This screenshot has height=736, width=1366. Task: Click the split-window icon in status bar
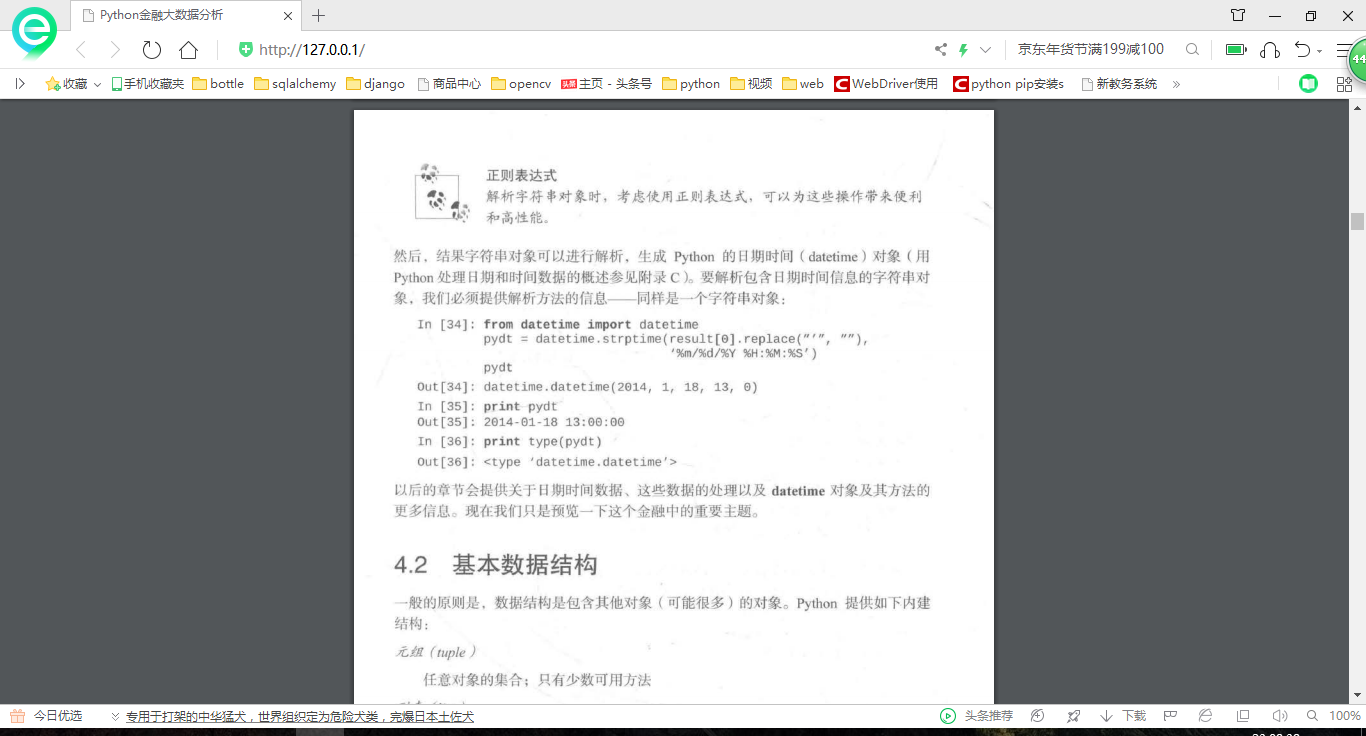(1243, 716)
